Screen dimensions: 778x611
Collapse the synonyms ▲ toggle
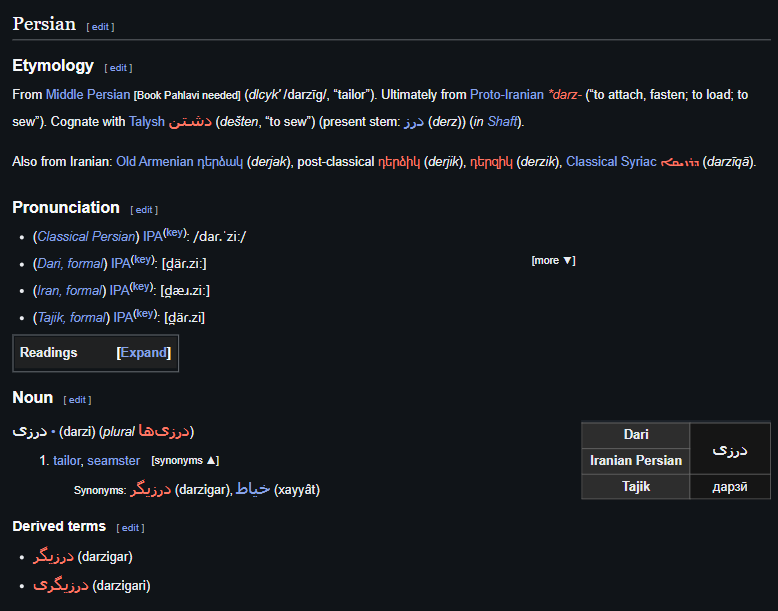coord(185,461)
